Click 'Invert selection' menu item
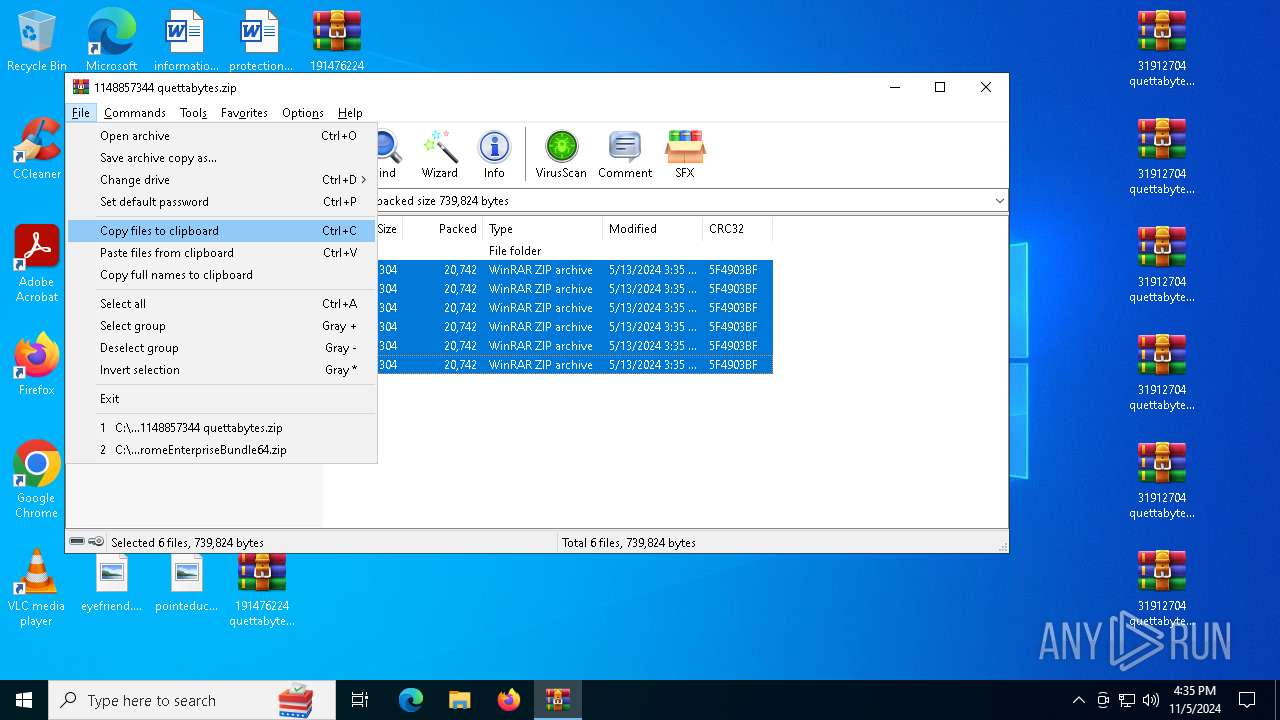 point(221,370)
